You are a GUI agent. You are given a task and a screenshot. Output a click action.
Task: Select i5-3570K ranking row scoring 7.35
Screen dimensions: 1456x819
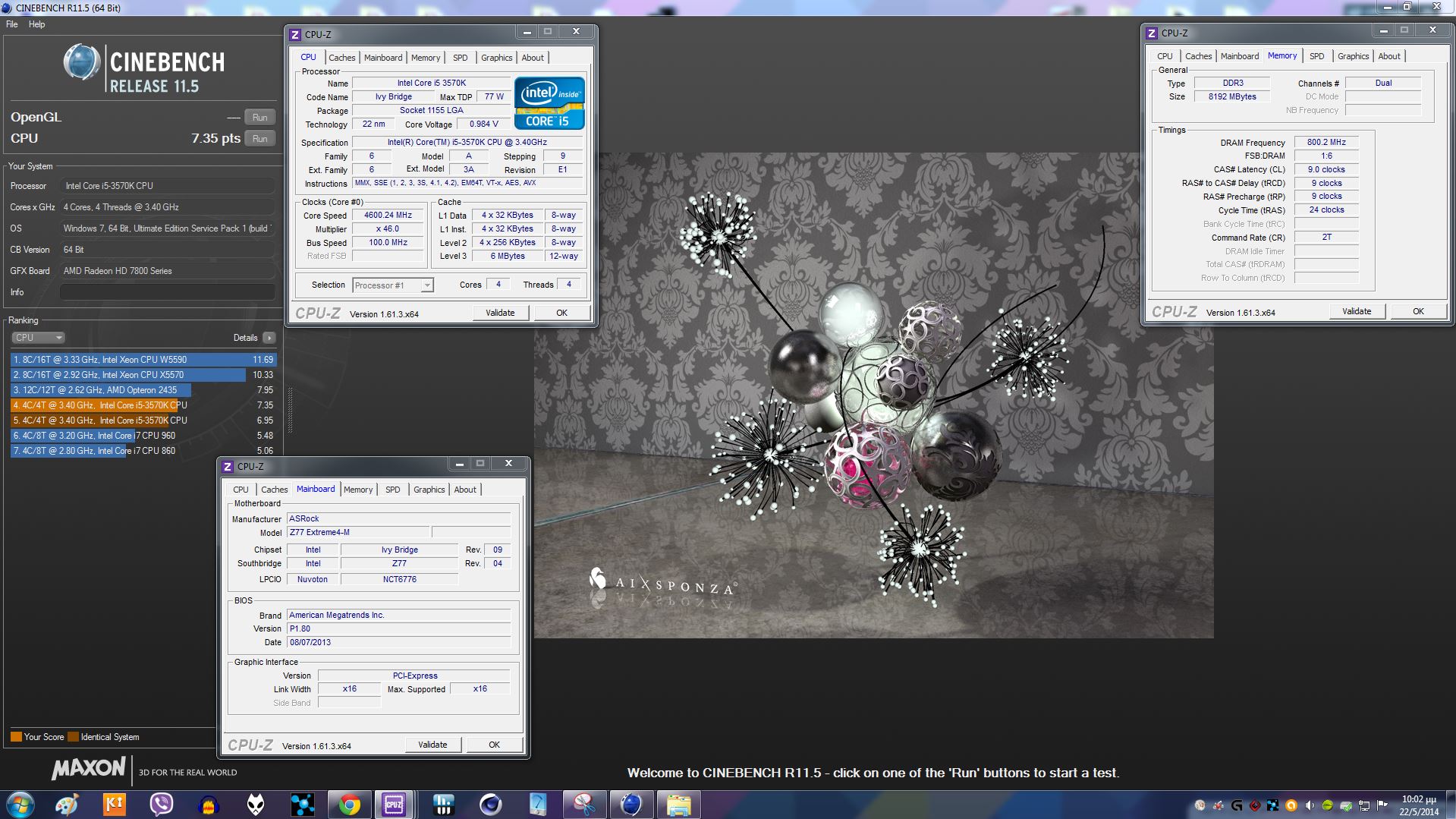pyautogui.click(x=143, y=405)
